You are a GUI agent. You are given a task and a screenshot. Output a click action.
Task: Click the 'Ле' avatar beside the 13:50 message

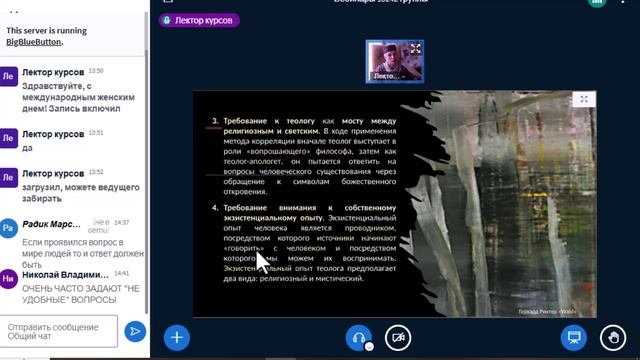point(8,76)
